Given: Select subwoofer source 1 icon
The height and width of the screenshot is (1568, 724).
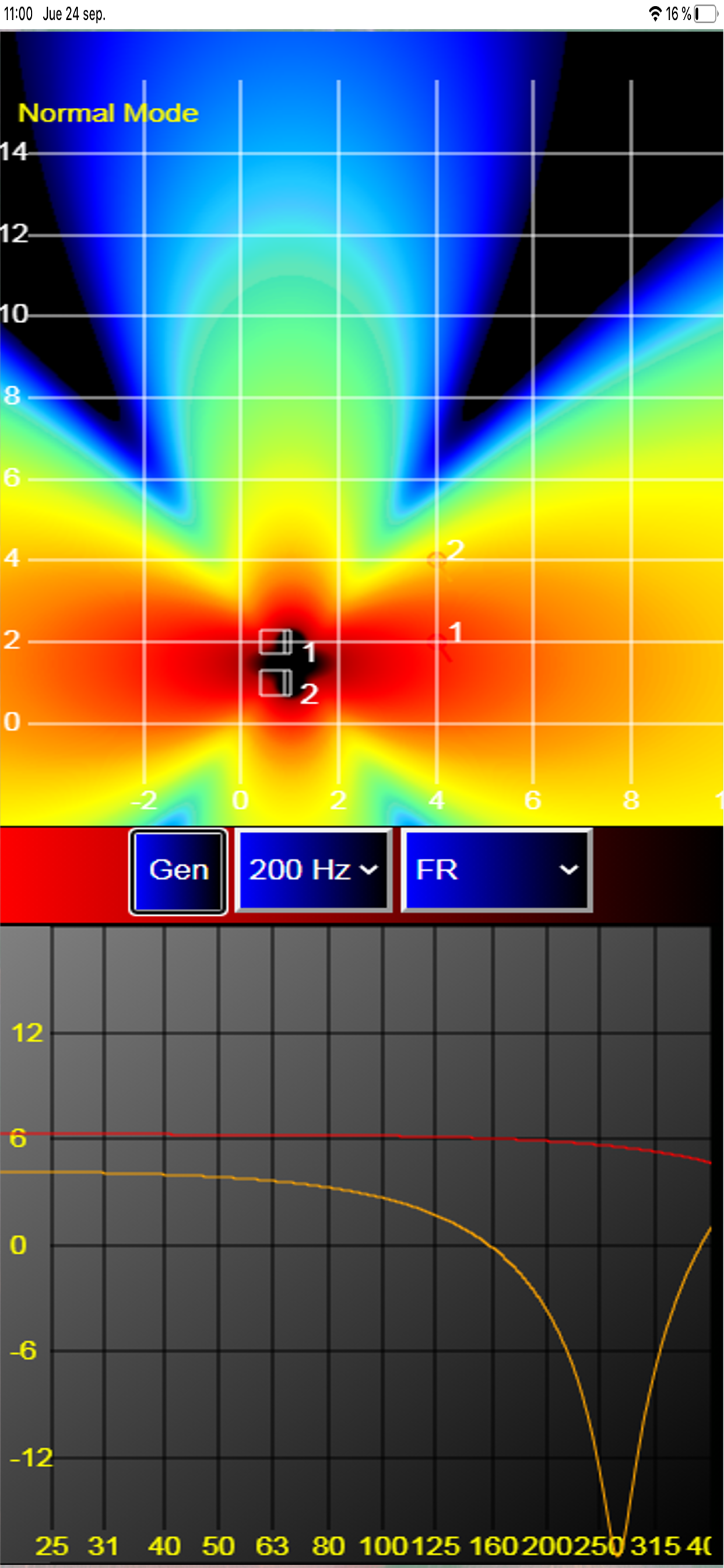Looking at the screenshot, I should [276, 642].
